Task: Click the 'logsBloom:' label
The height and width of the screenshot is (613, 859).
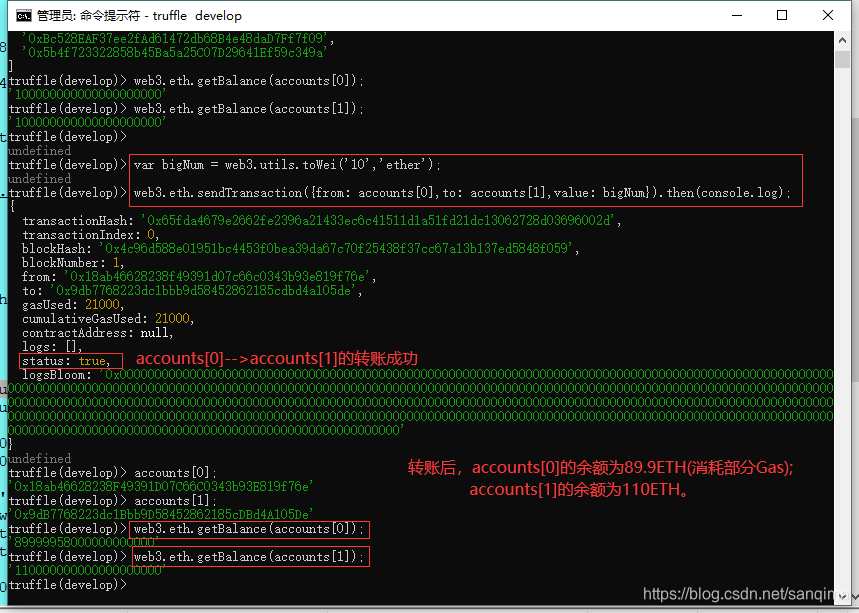Action: tap(57, 375)
